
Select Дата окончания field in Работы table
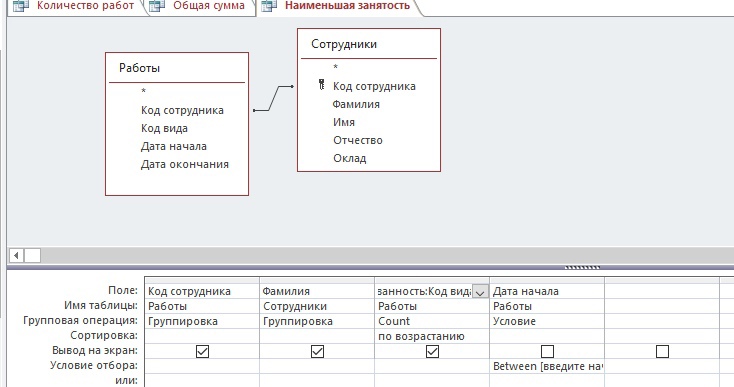(x=184, y=164)
